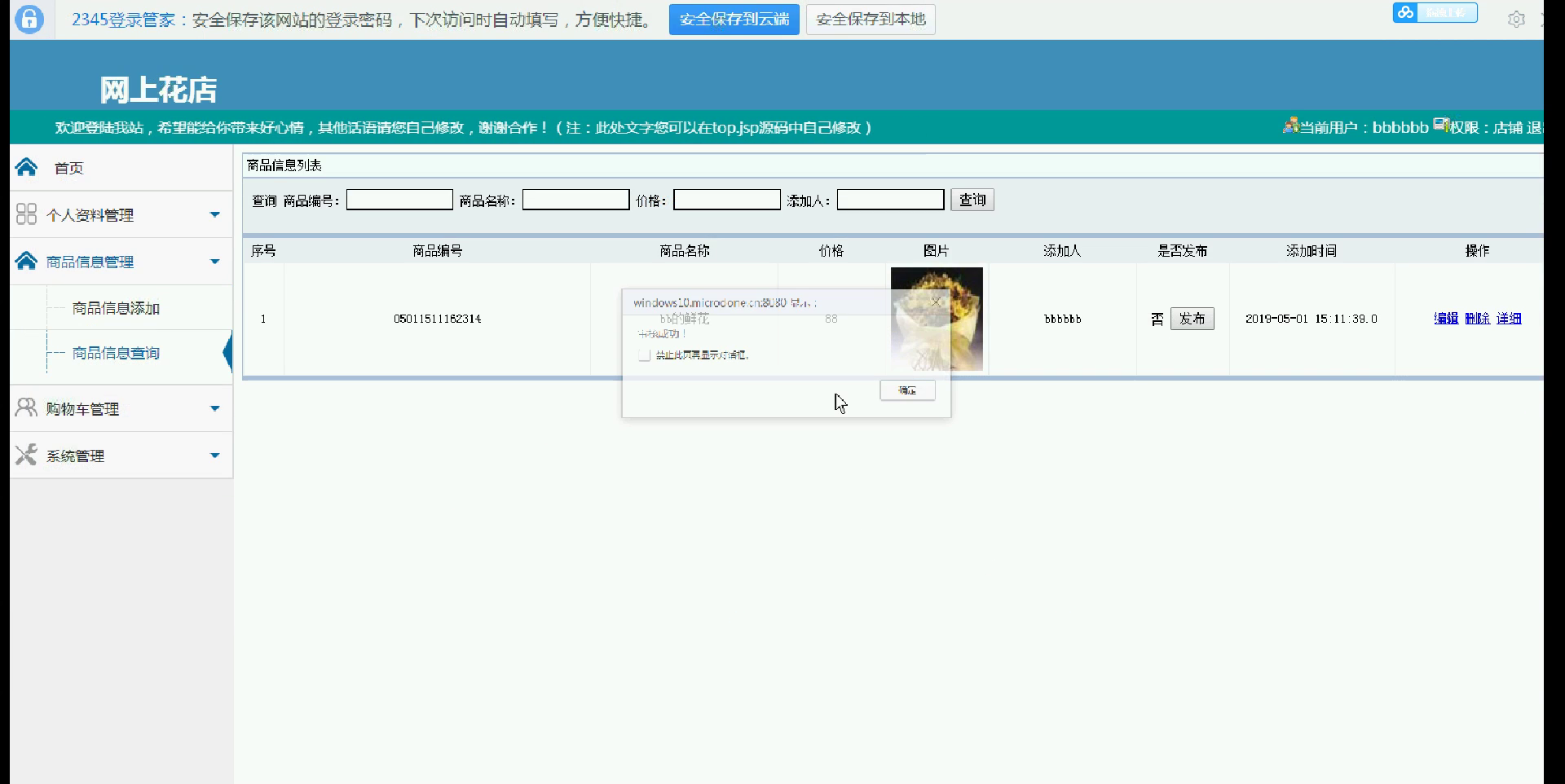Select 商品信息添加 submenu item

[x=116, y=308]
